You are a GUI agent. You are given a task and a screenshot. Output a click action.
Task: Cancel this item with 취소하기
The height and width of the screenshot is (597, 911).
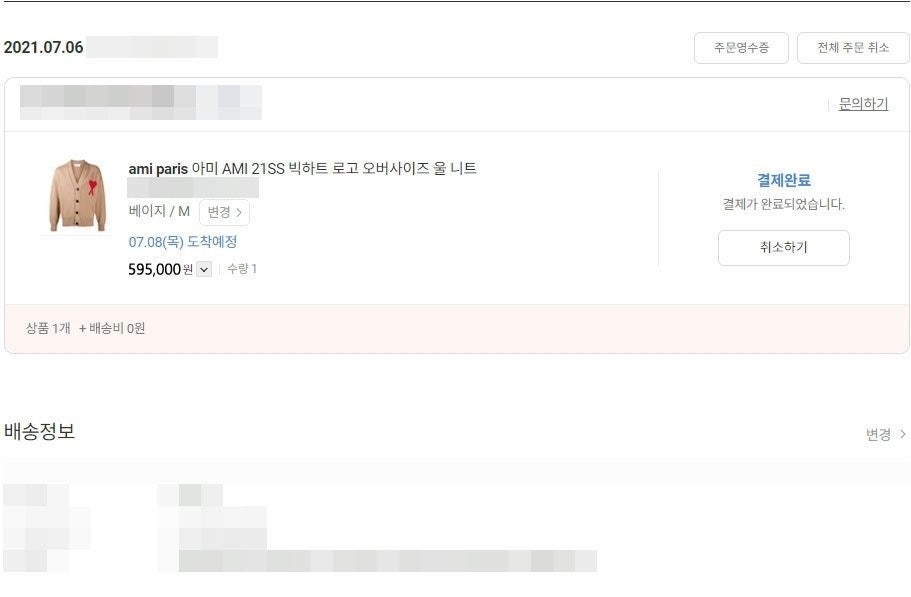784,247
